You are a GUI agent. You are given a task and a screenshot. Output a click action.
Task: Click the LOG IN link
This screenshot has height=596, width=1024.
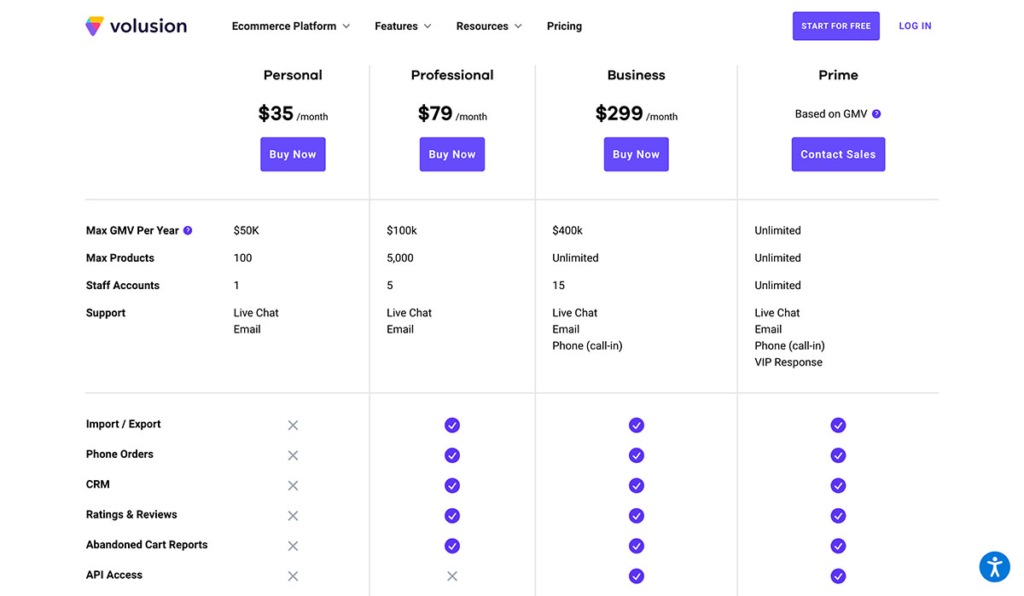coord(914,26)
